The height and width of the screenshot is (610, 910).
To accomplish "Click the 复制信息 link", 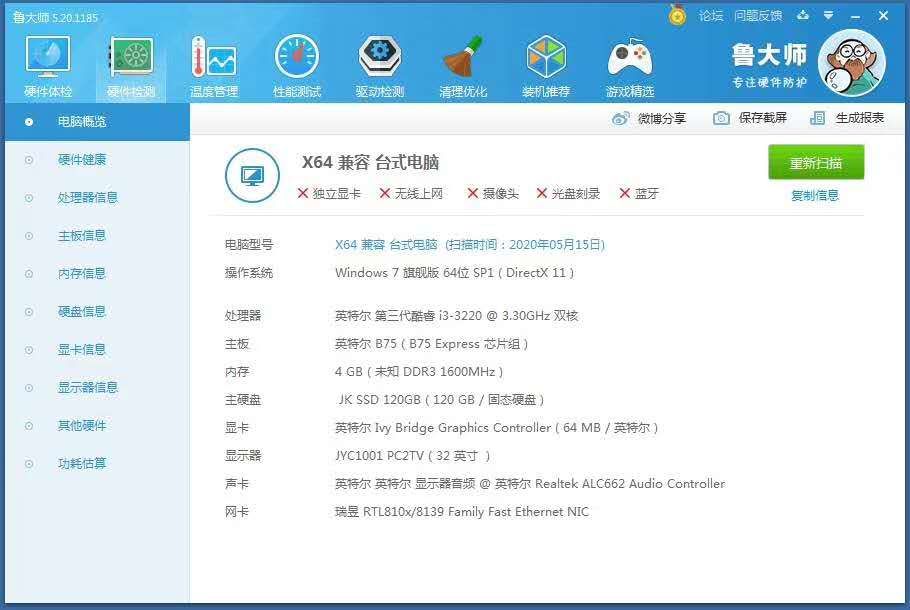I will point(815,196).
